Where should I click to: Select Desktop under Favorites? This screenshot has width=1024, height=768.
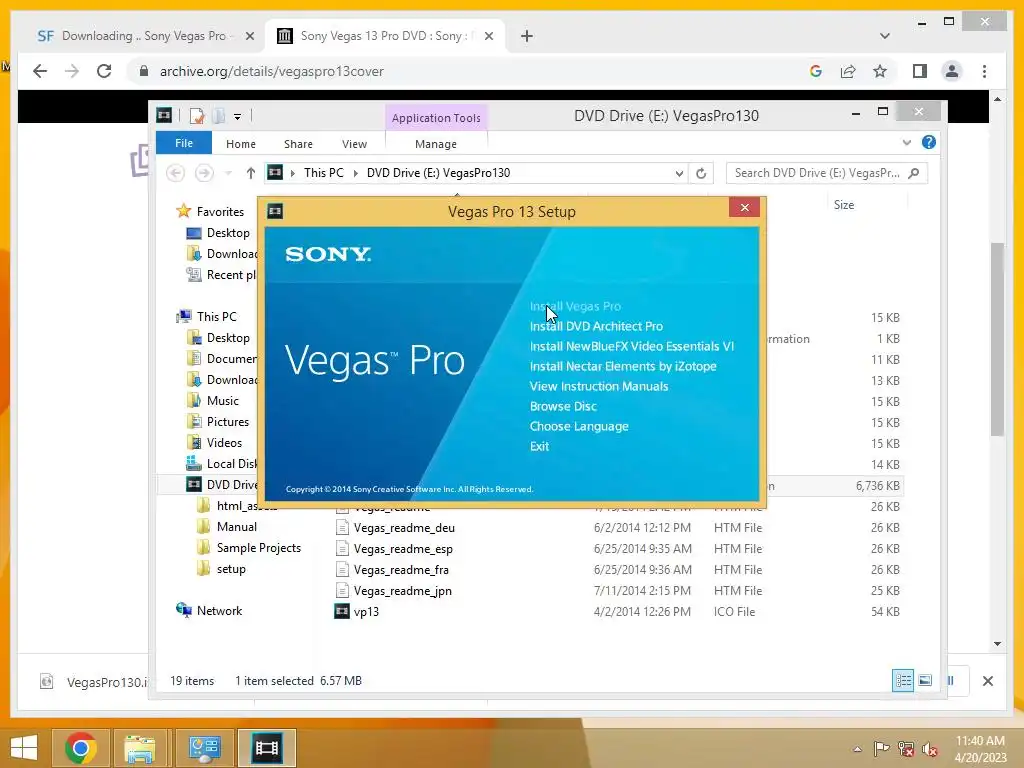tap(228, 233)
